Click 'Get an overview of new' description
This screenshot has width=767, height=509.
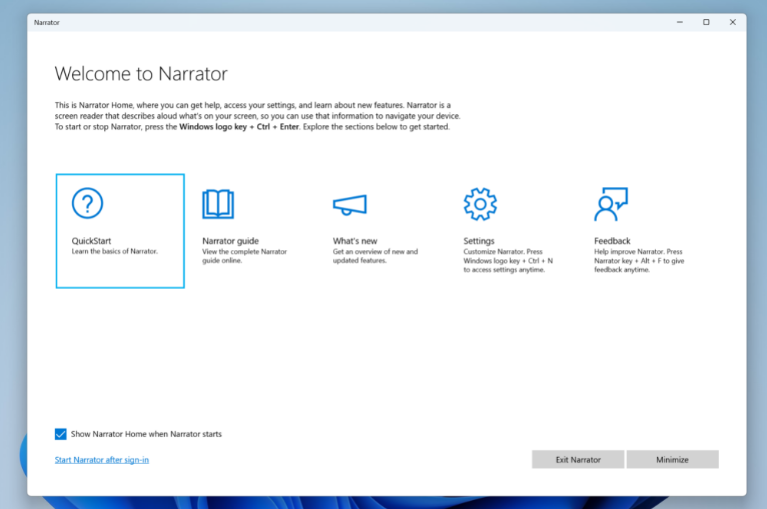click(375, 256)
